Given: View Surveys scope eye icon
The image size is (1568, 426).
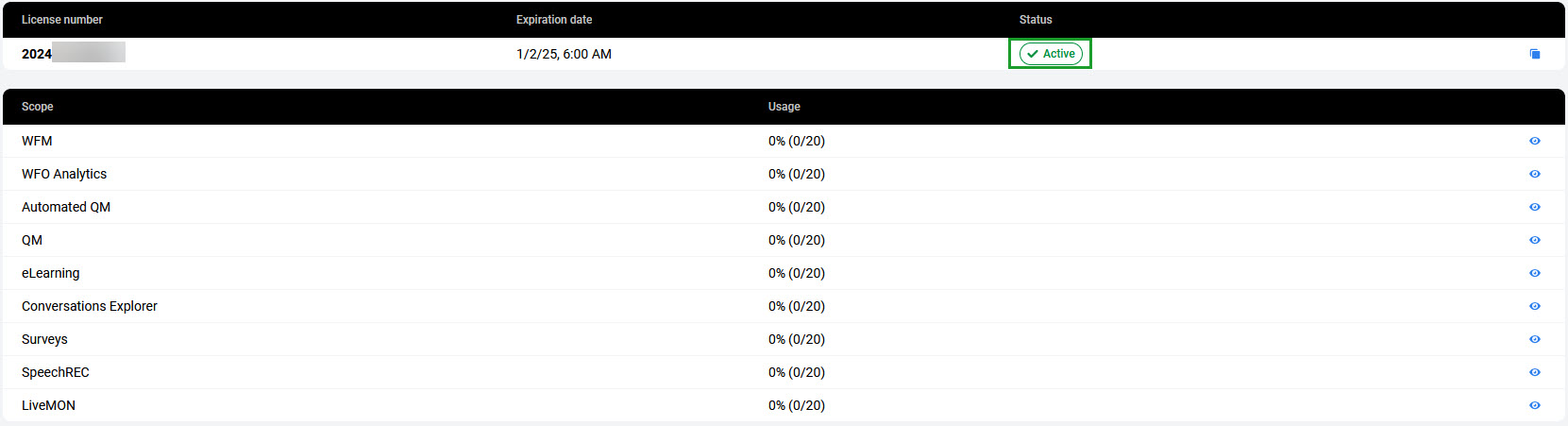Looking at the screenshot, I should [x=1535, y=339].
